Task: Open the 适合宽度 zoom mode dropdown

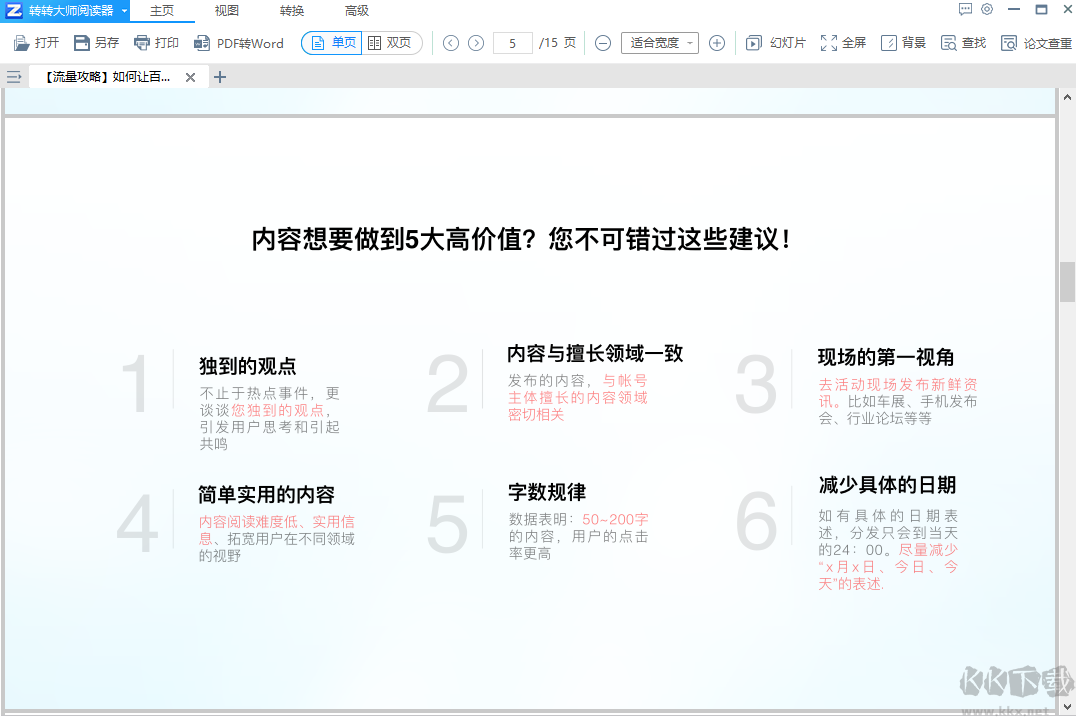Action: click(x=658, y=43)
